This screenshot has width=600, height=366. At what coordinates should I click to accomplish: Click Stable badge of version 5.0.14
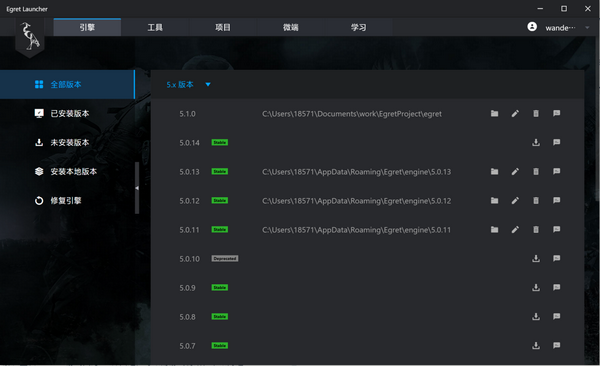[x=220, y=142]
